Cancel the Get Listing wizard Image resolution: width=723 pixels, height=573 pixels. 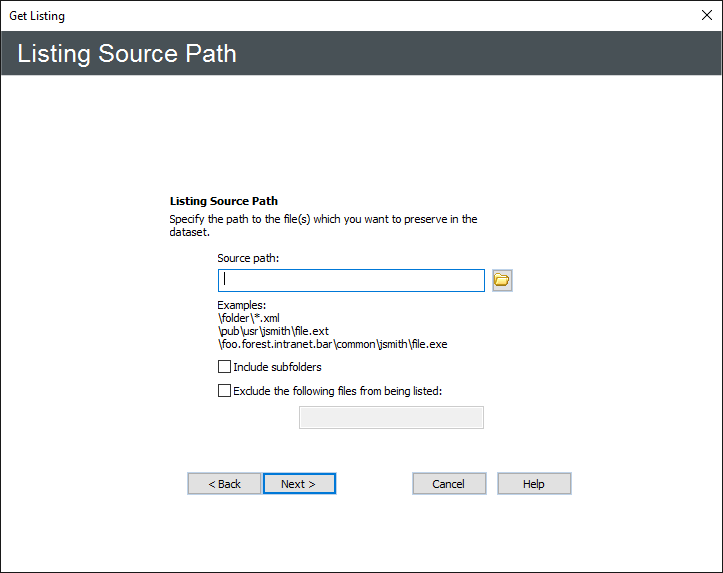pyautogui.click(x=449, y=484)
